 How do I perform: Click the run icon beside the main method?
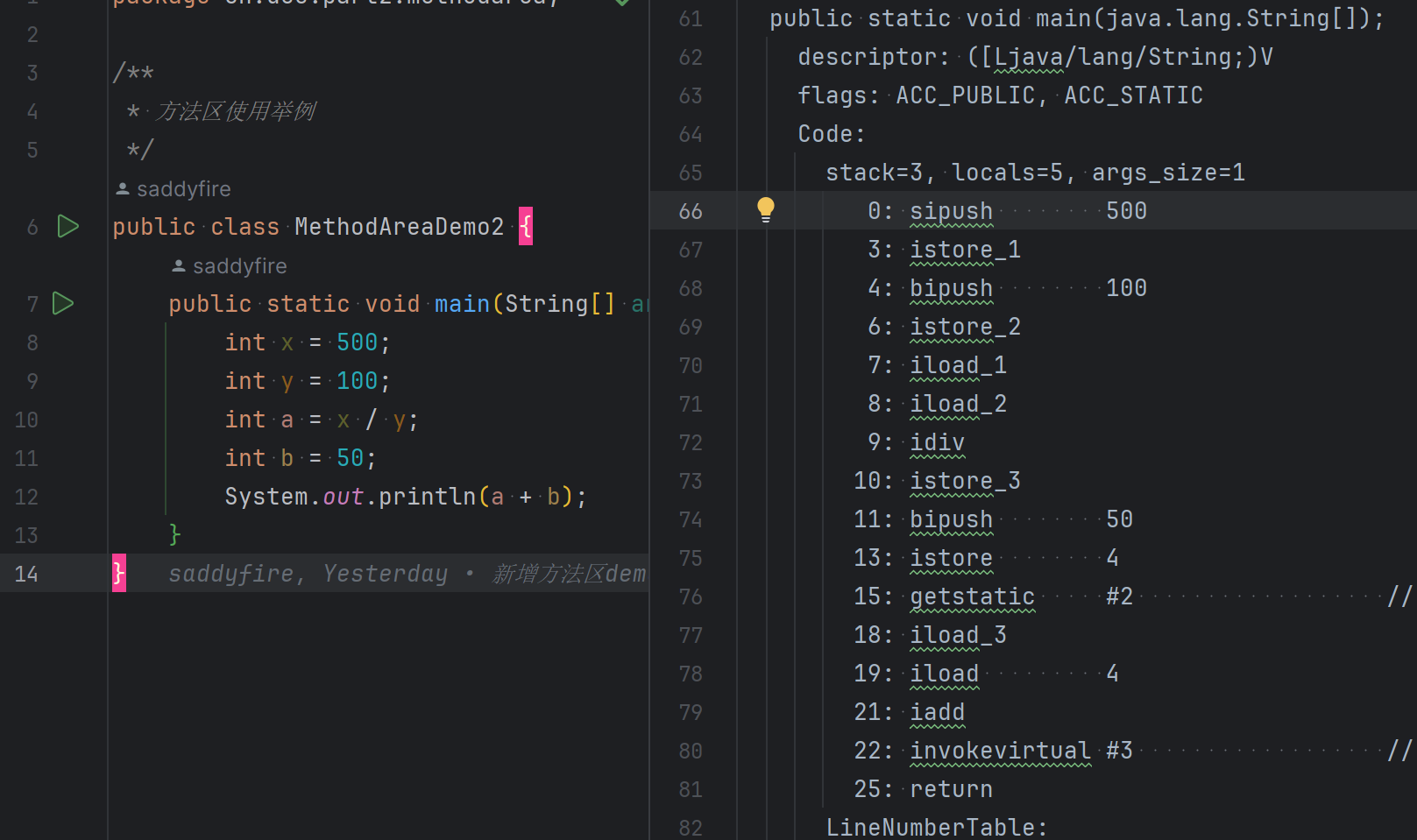click(63, 304)
